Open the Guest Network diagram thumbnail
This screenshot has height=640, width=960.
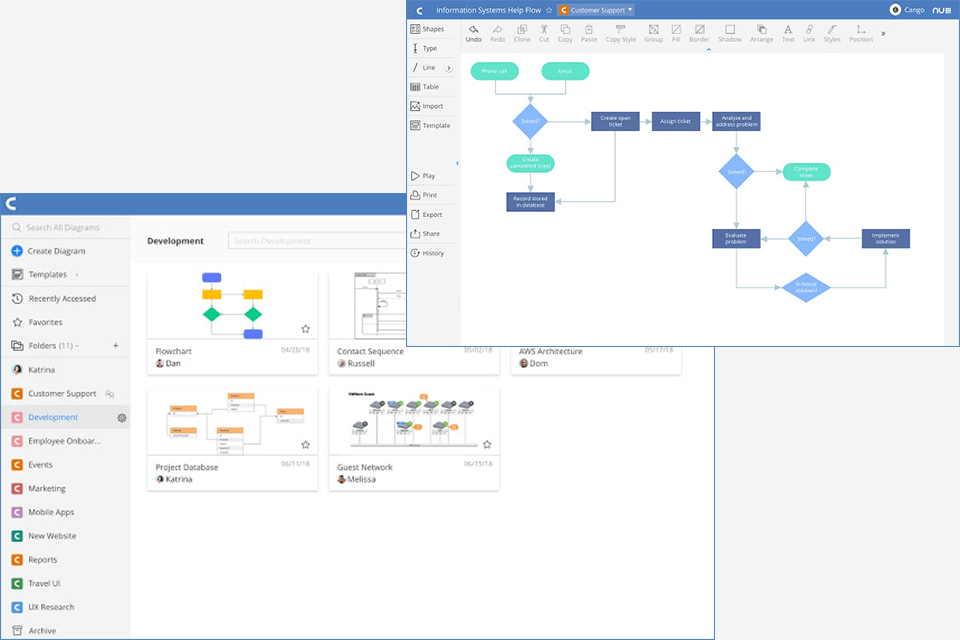[414, 421]
